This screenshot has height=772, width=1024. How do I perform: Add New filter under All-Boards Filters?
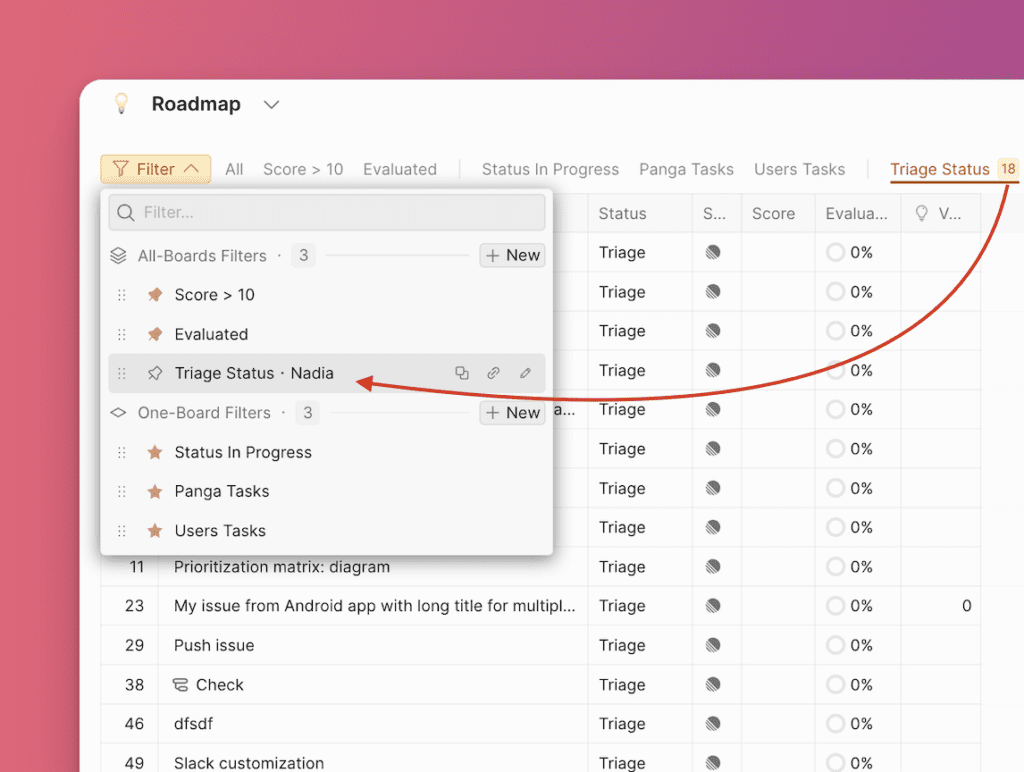click(512, 255)
